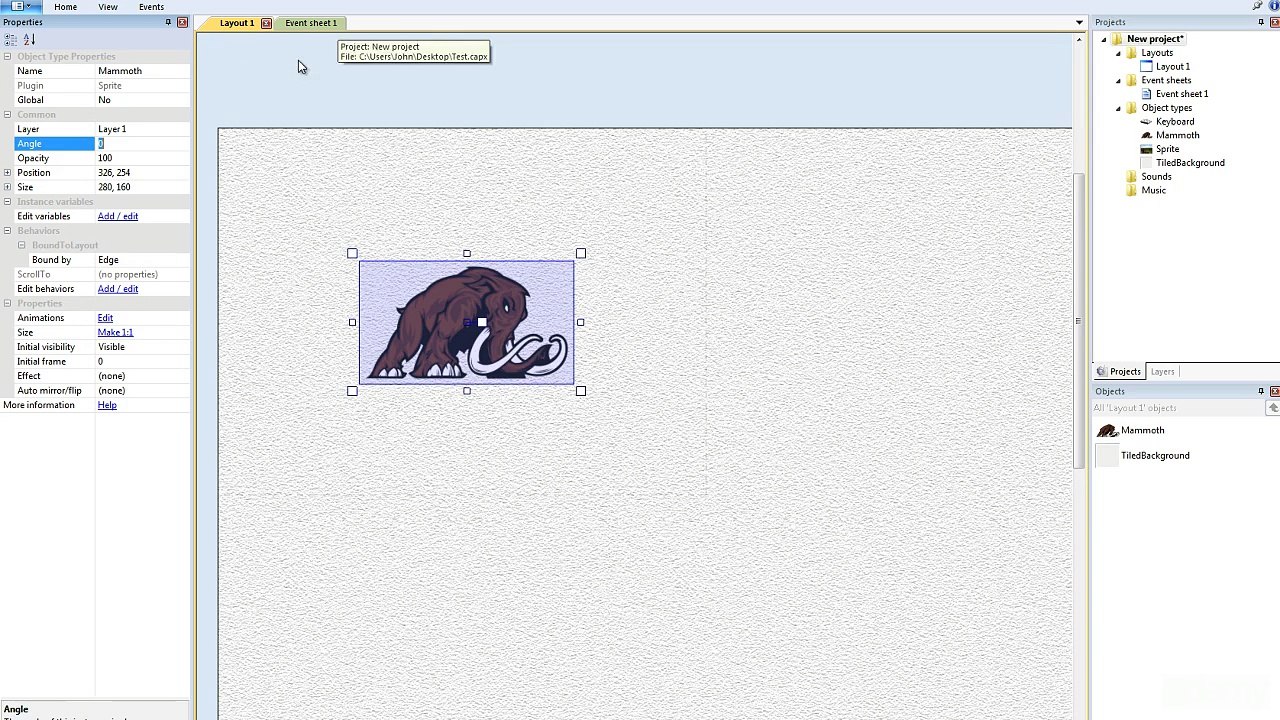This screenshot has width=1280, height=720.
Task: Collapse the Behaviors section
Action: point(7,230)
